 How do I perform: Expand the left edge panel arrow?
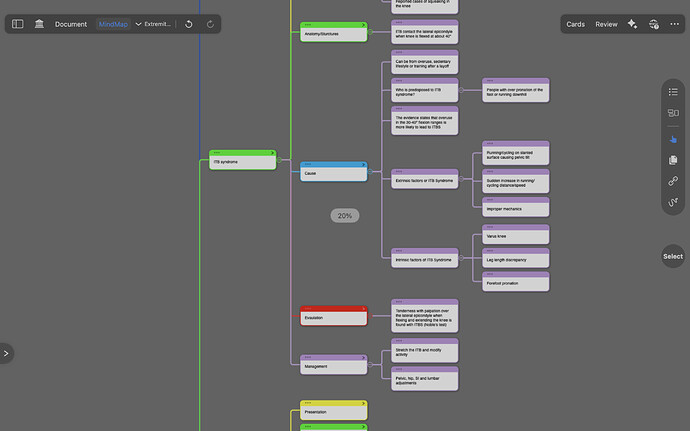pos(6,353)
